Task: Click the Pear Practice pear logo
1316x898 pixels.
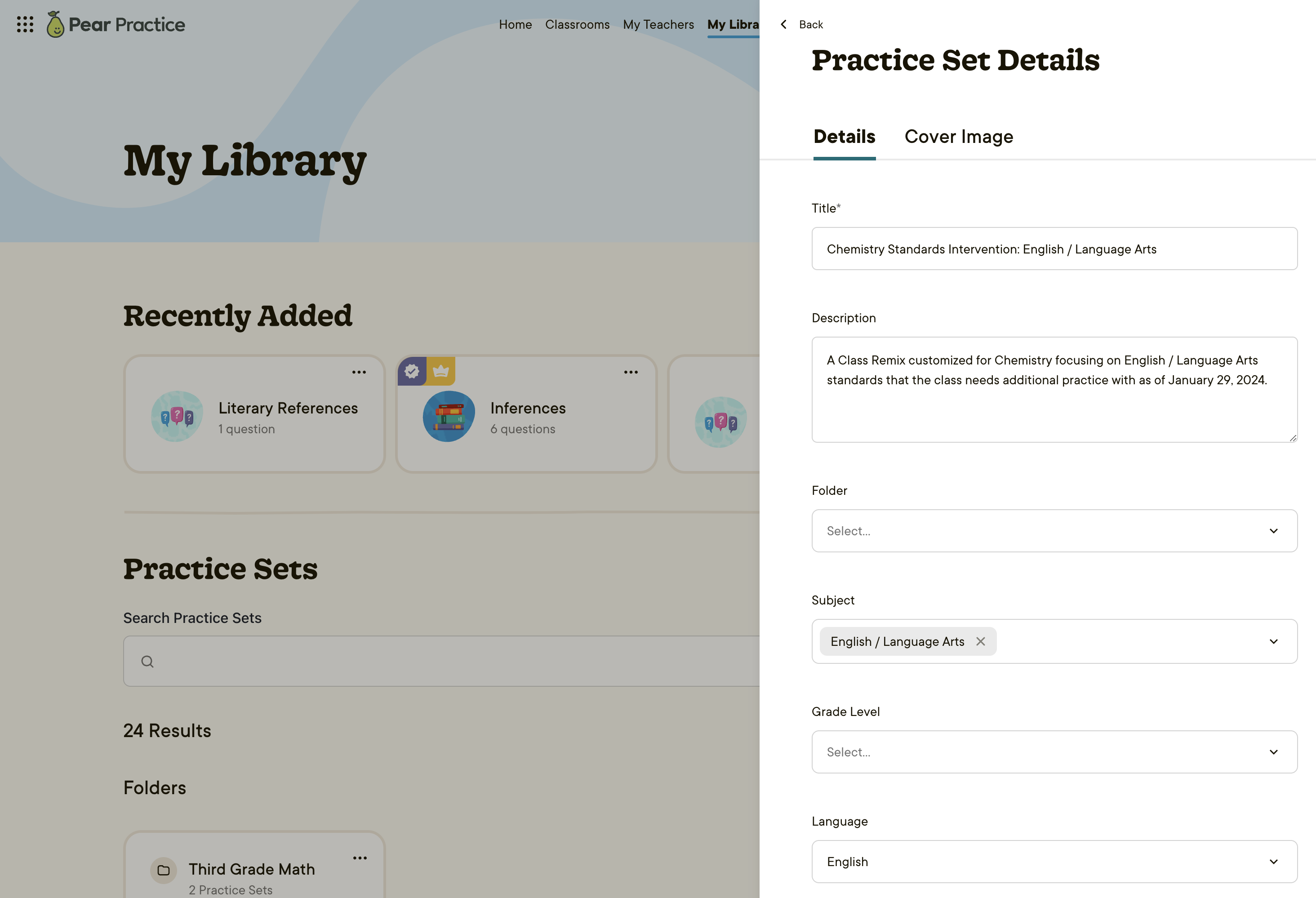Action: (x=55, y=24)
